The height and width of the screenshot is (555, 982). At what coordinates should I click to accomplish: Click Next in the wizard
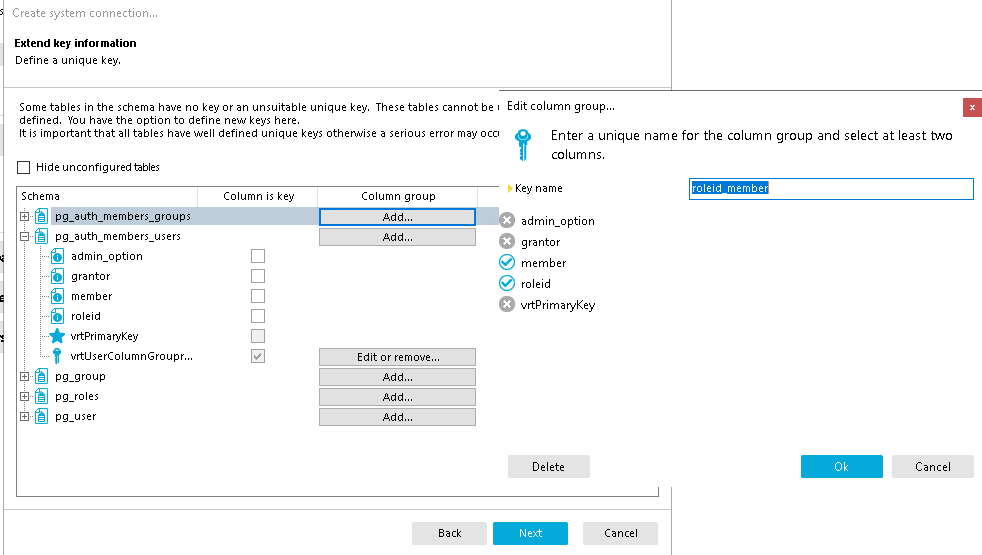click(x=530, y=533)
